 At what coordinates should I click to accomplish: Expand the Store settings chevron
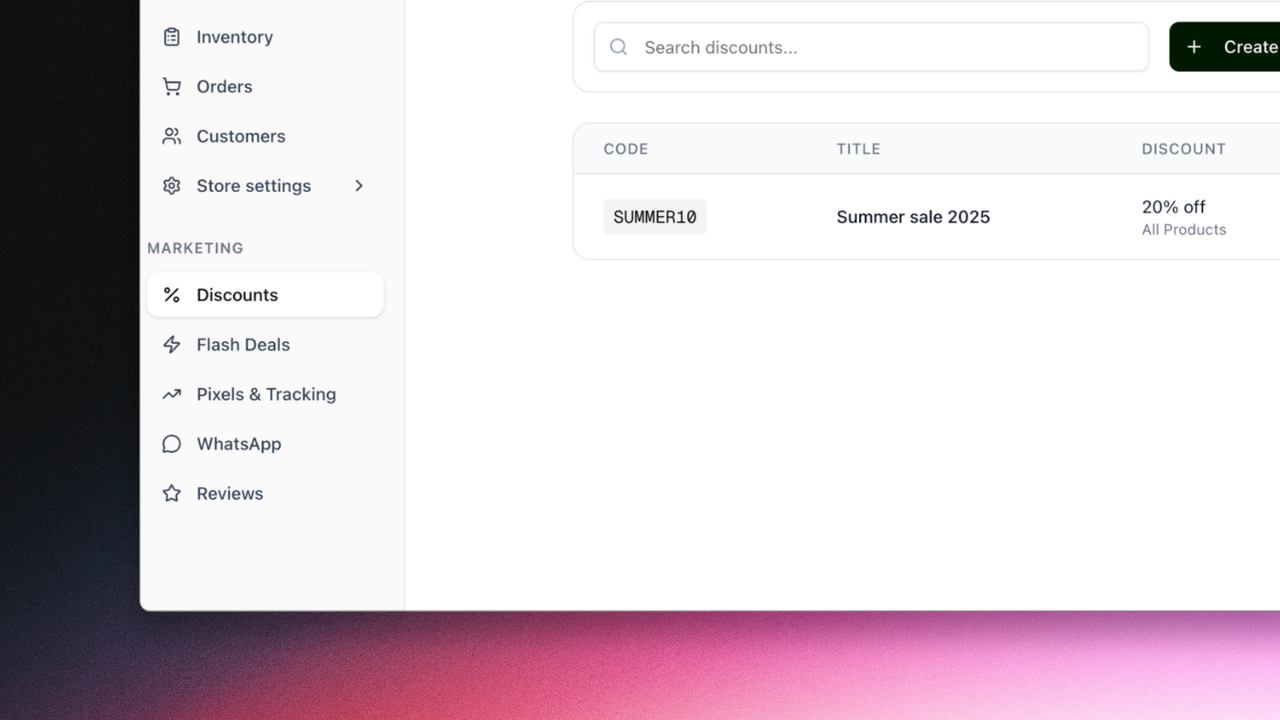coord(359,185)
